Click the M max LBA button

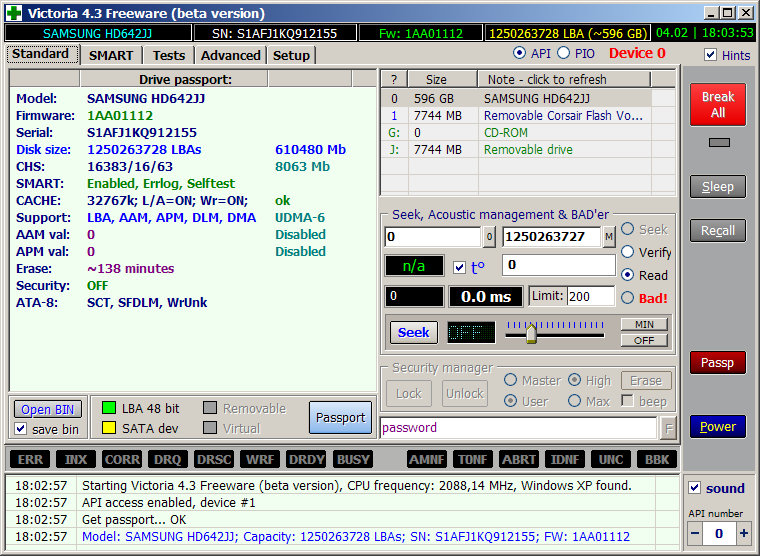pos(609,237)
